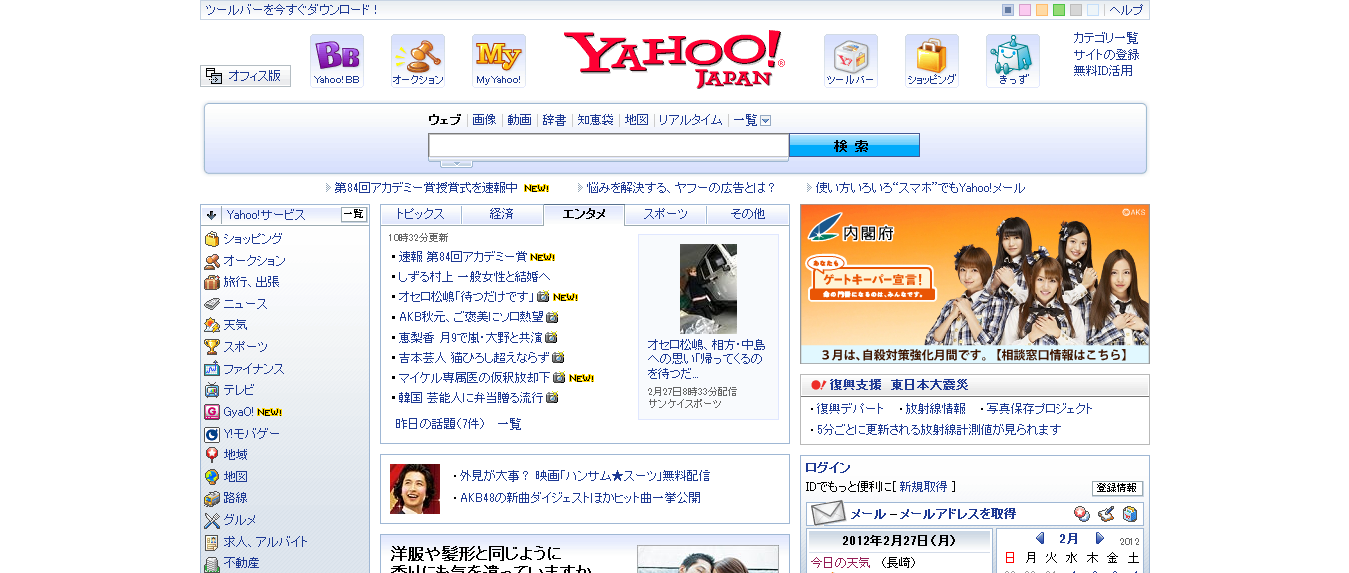Click the 登録情報 button
The image size is (1349, 573).
pos(1117,488)
